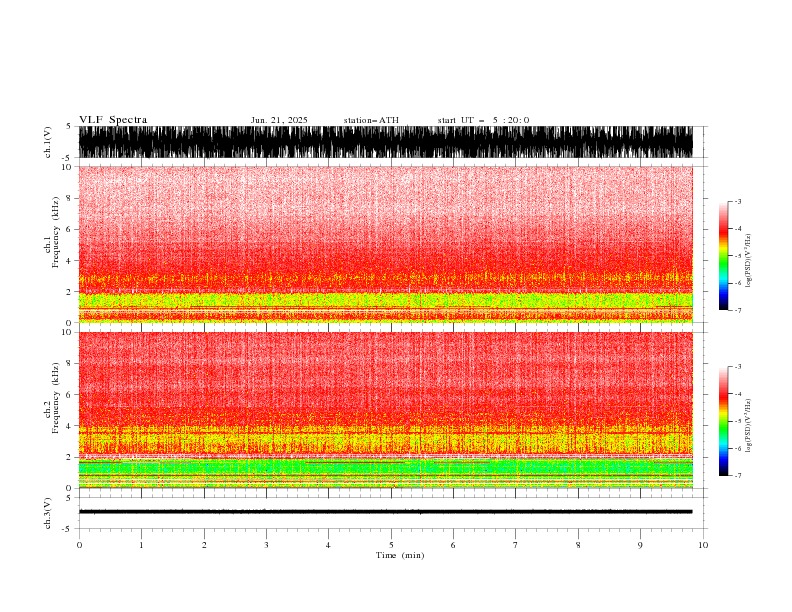792x612 pixels.
Task: Click the ch.1 colorbar "log(PSD)(V²/Hz)" label
Action: pos(748,261)
